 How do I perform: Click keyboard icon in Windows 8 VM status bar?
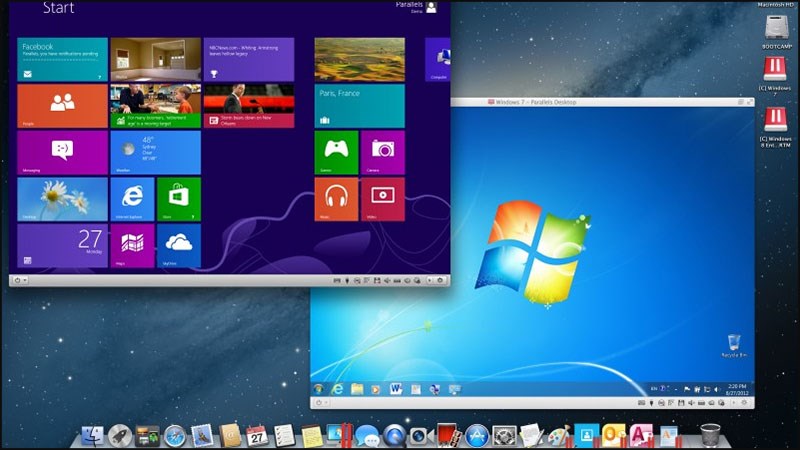(337, 281)
